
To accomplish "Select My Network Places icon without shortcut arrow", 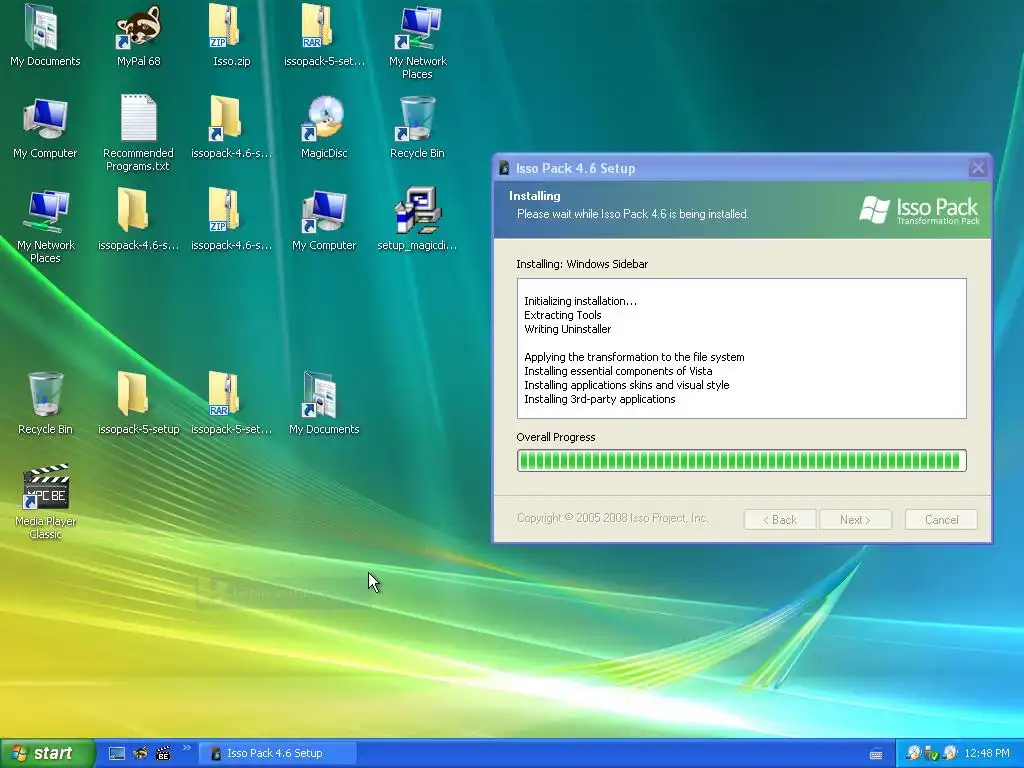I will (46, 225).
